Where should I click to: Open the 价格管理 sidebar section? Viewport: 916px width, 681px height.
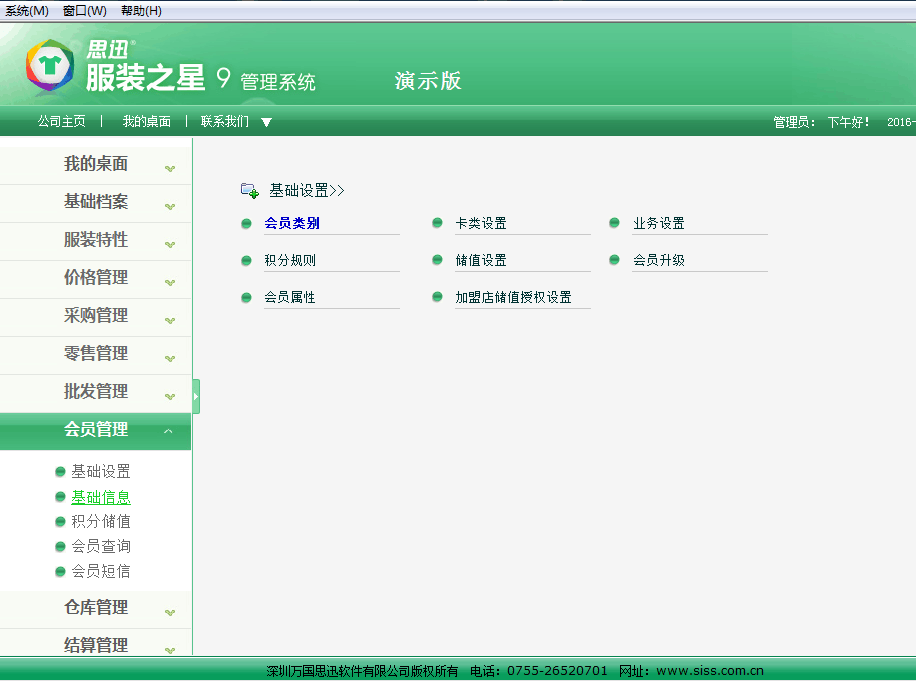pyautogui.click(x=96, y=278)
